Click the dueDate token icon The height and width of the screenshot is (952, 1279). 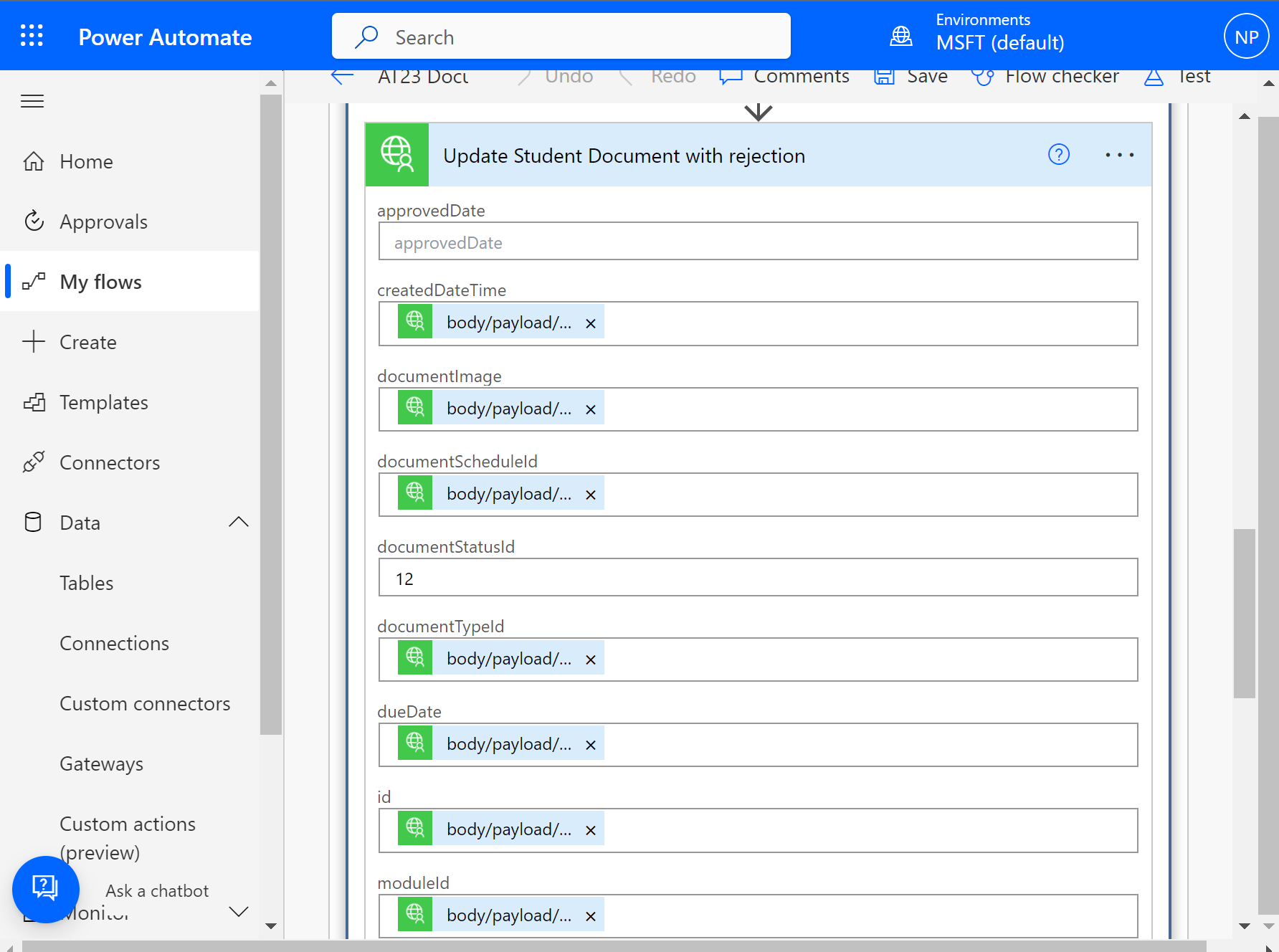pyautogui.click(x=415, y=743)
